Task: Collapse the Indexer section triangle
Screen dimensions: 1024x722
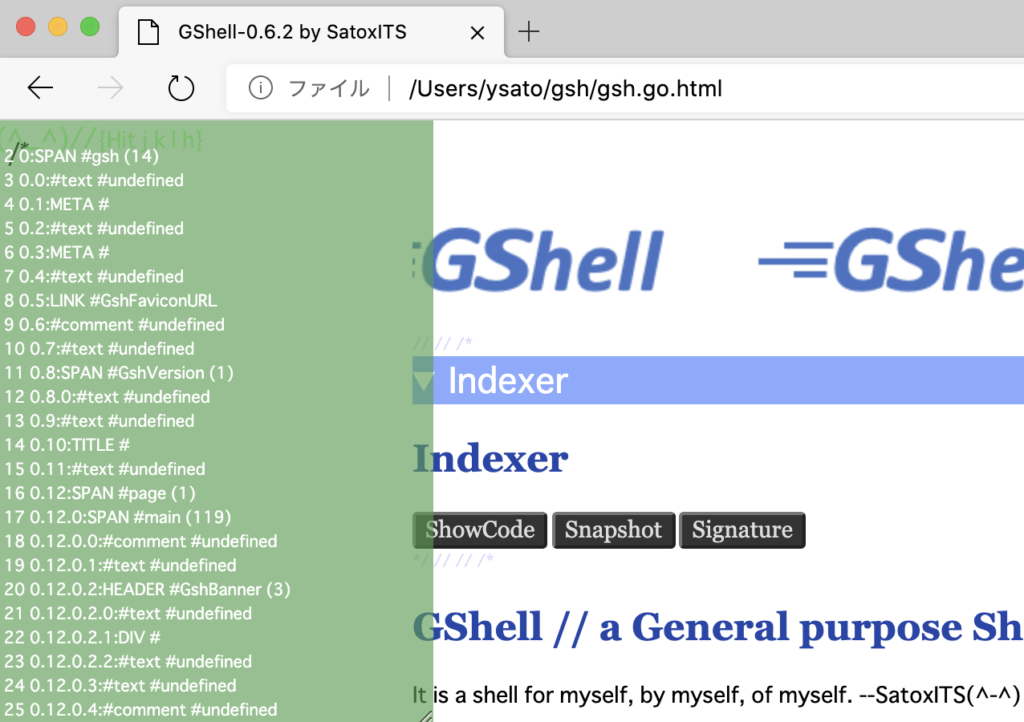Action: [424, 381]
